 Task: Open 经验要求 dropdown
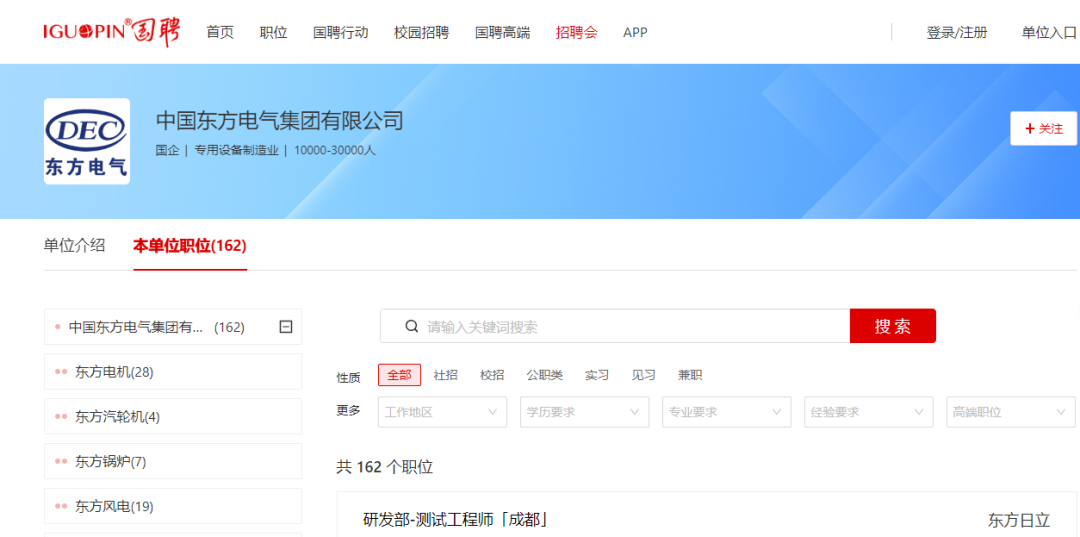(x=869, y=412)
